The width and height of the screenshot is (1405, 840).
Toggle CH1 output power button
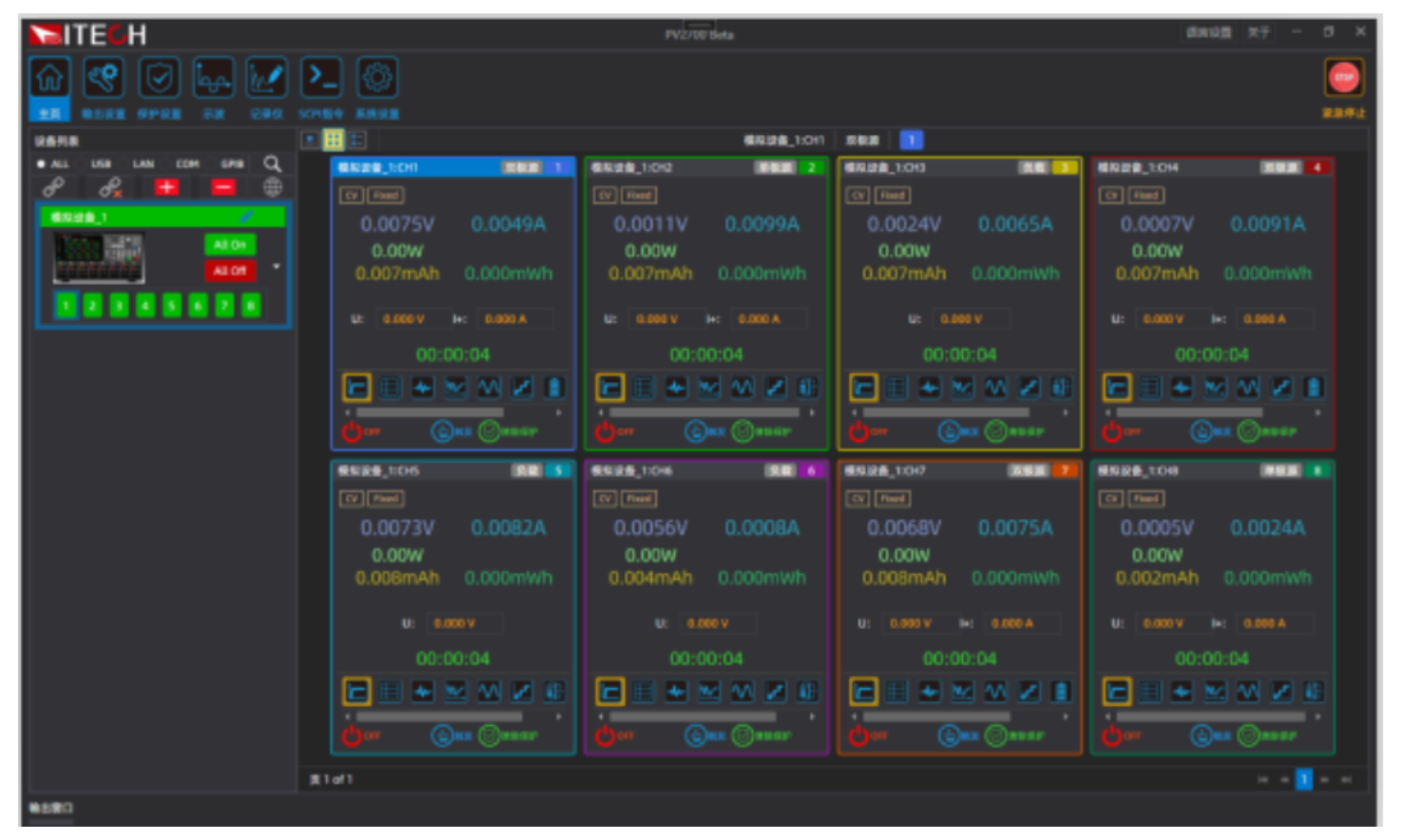352,432
